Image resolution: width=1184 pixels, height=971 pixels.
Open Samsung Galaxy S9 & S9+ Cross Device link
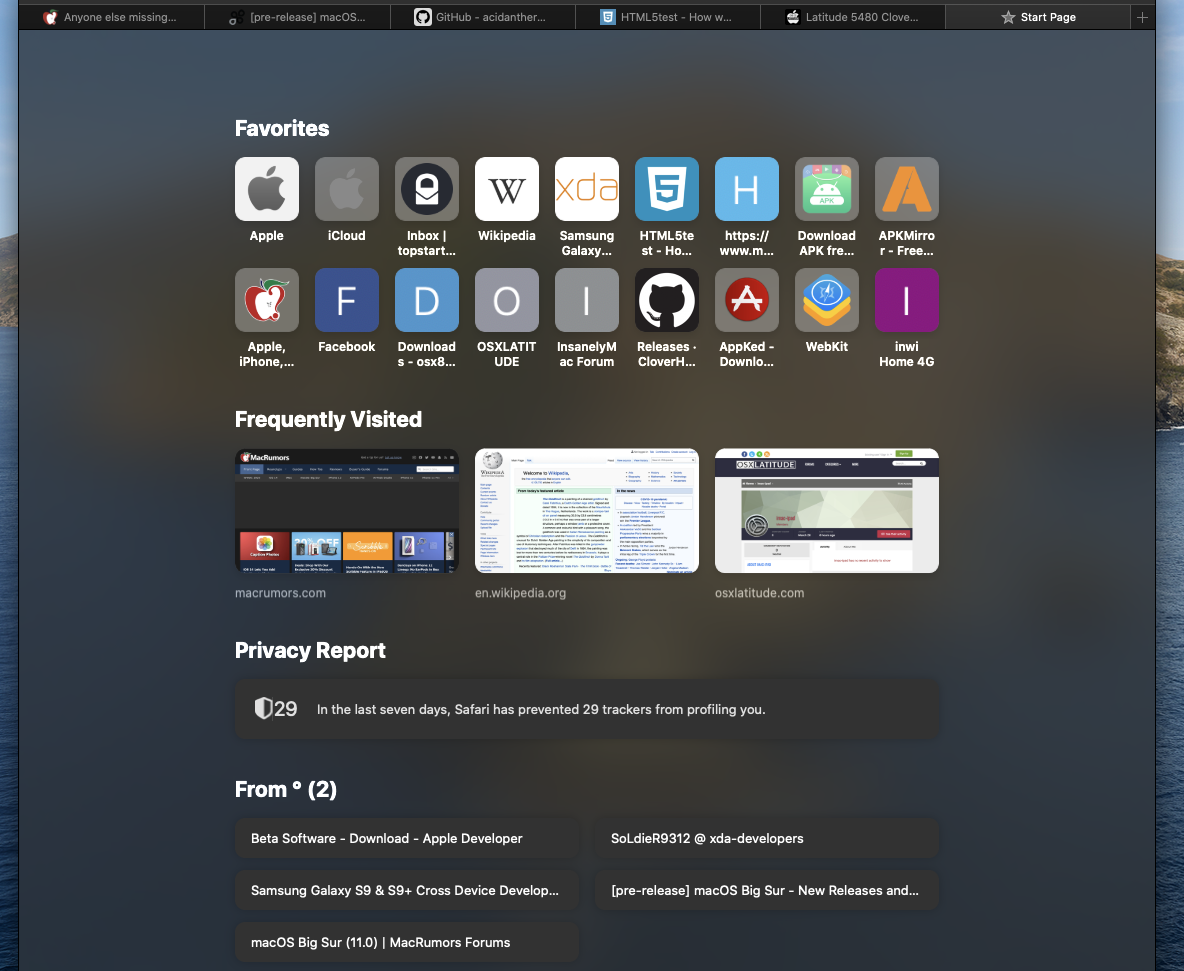click(407, 890)
